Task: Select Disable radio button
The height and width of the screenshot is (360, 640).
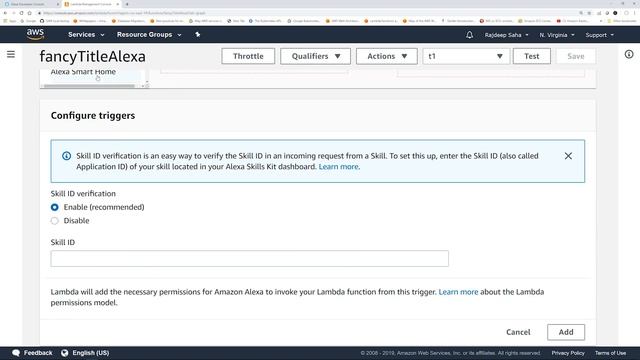Action: pyautogui.click(x=55, y=221)
